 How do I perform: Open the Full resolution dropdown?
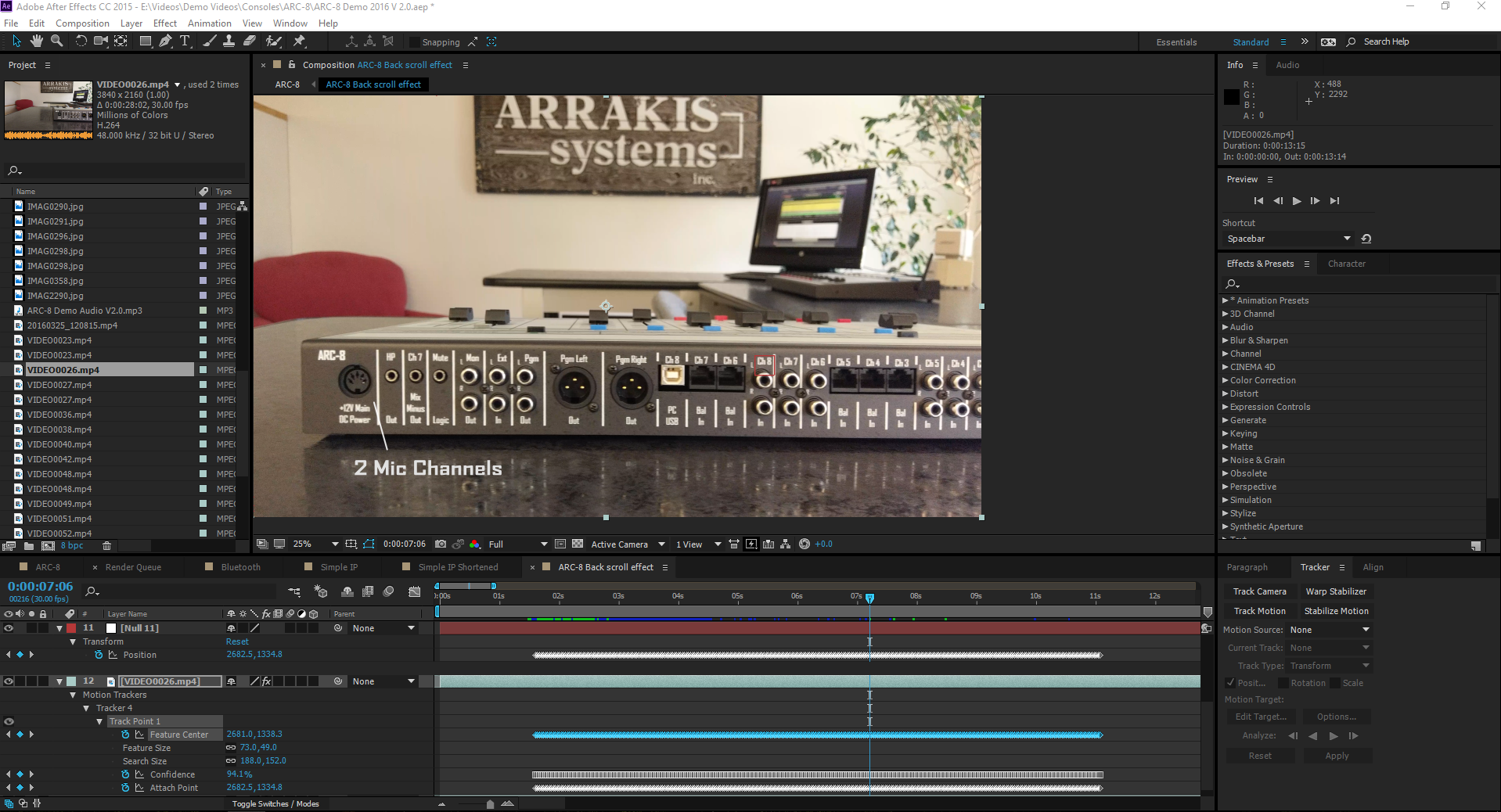(x=517, y=544)
